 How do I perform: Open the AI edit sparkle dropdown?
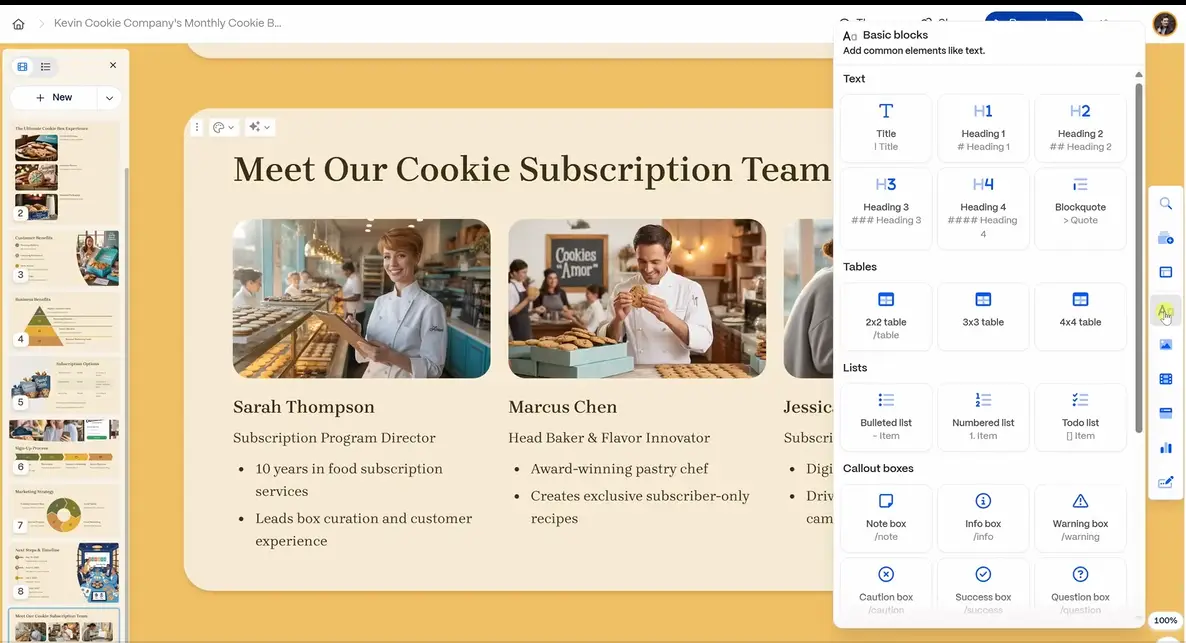pyautogui.click(x=259, y=127)
